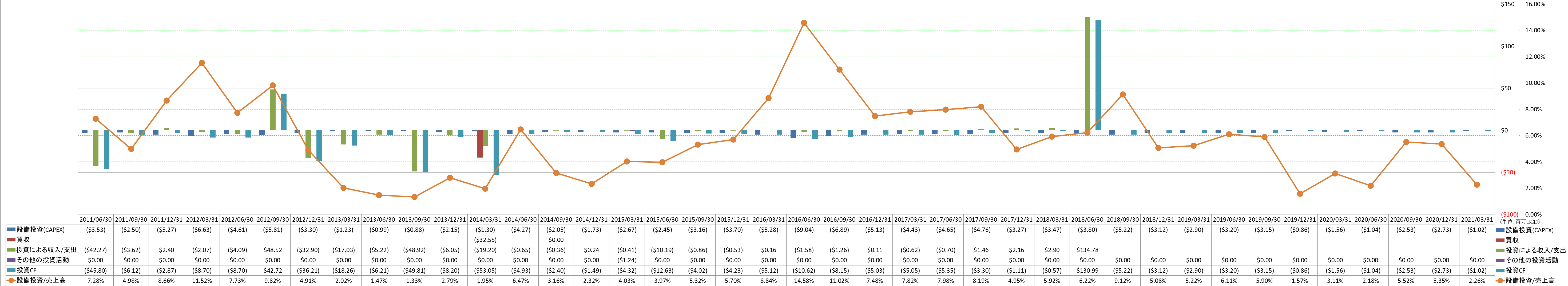Click the 2019/12/31 date column header
Viewport: 1568px width, 286px height.
[x=1300, y=220]
